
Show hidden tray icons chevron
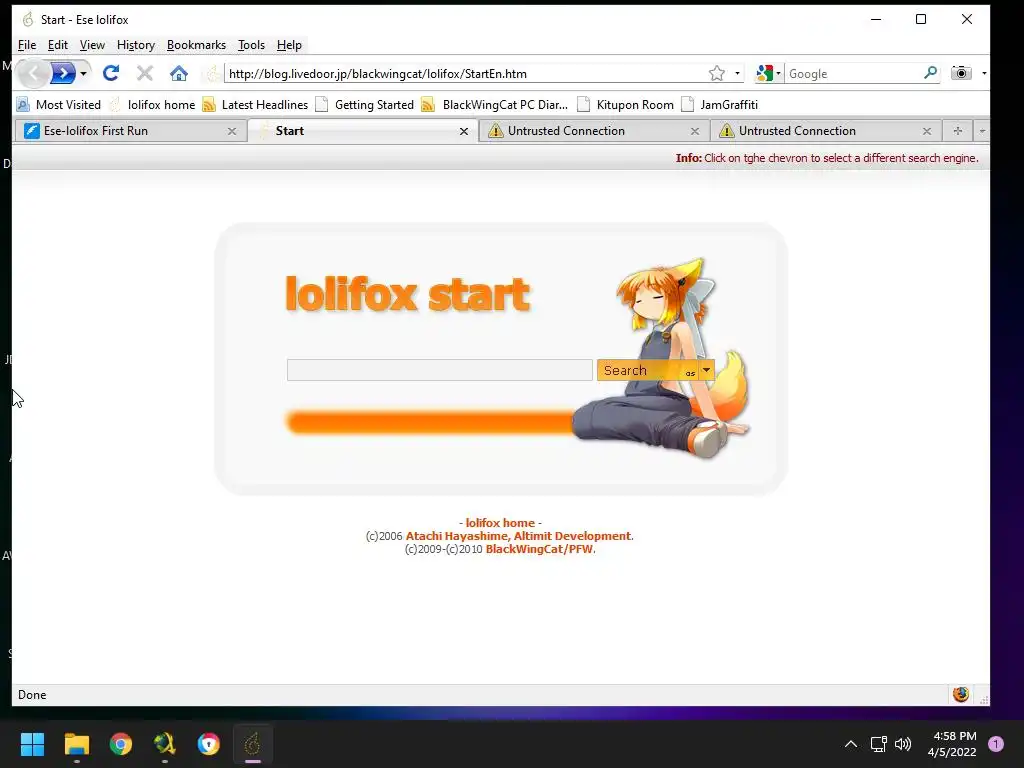850,744
